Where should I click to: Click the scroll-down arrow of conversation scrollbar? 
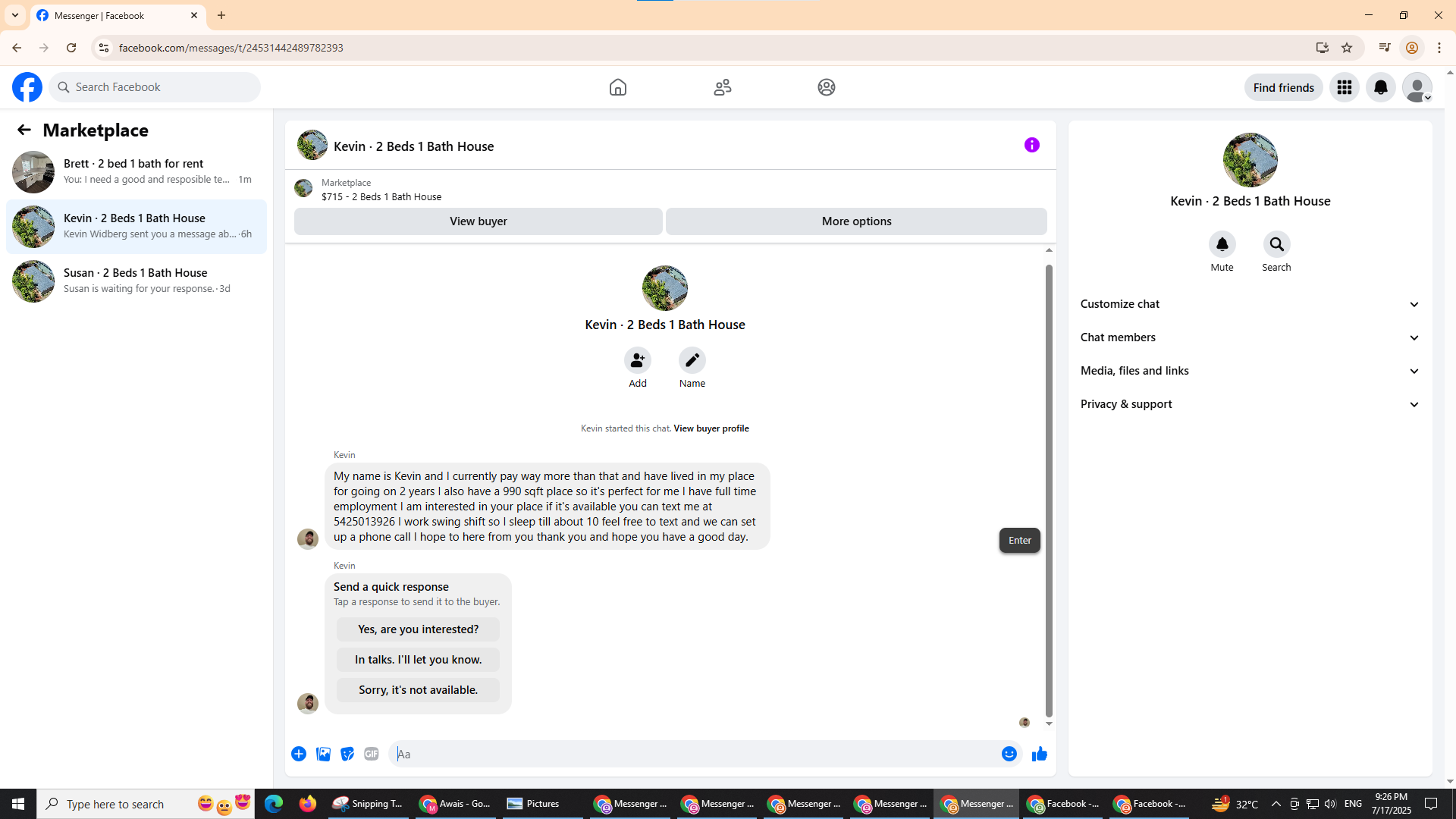point(1049,724)
